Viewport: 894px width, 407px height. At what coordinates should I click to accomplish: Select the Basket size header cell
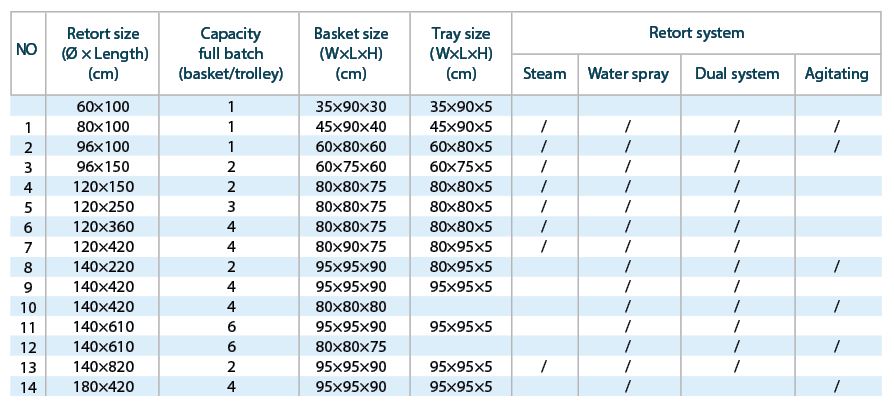(x=351, y=53)
